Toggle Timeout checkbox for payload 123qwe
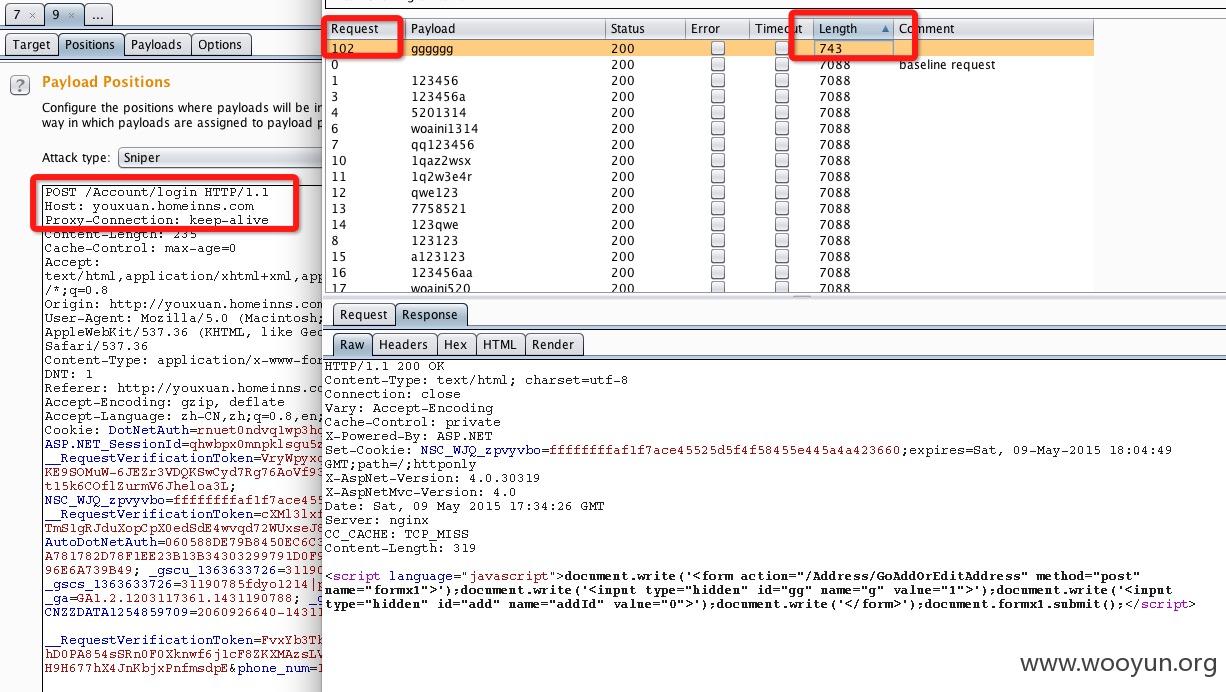1226x692 pixels. tap(782, 224)
